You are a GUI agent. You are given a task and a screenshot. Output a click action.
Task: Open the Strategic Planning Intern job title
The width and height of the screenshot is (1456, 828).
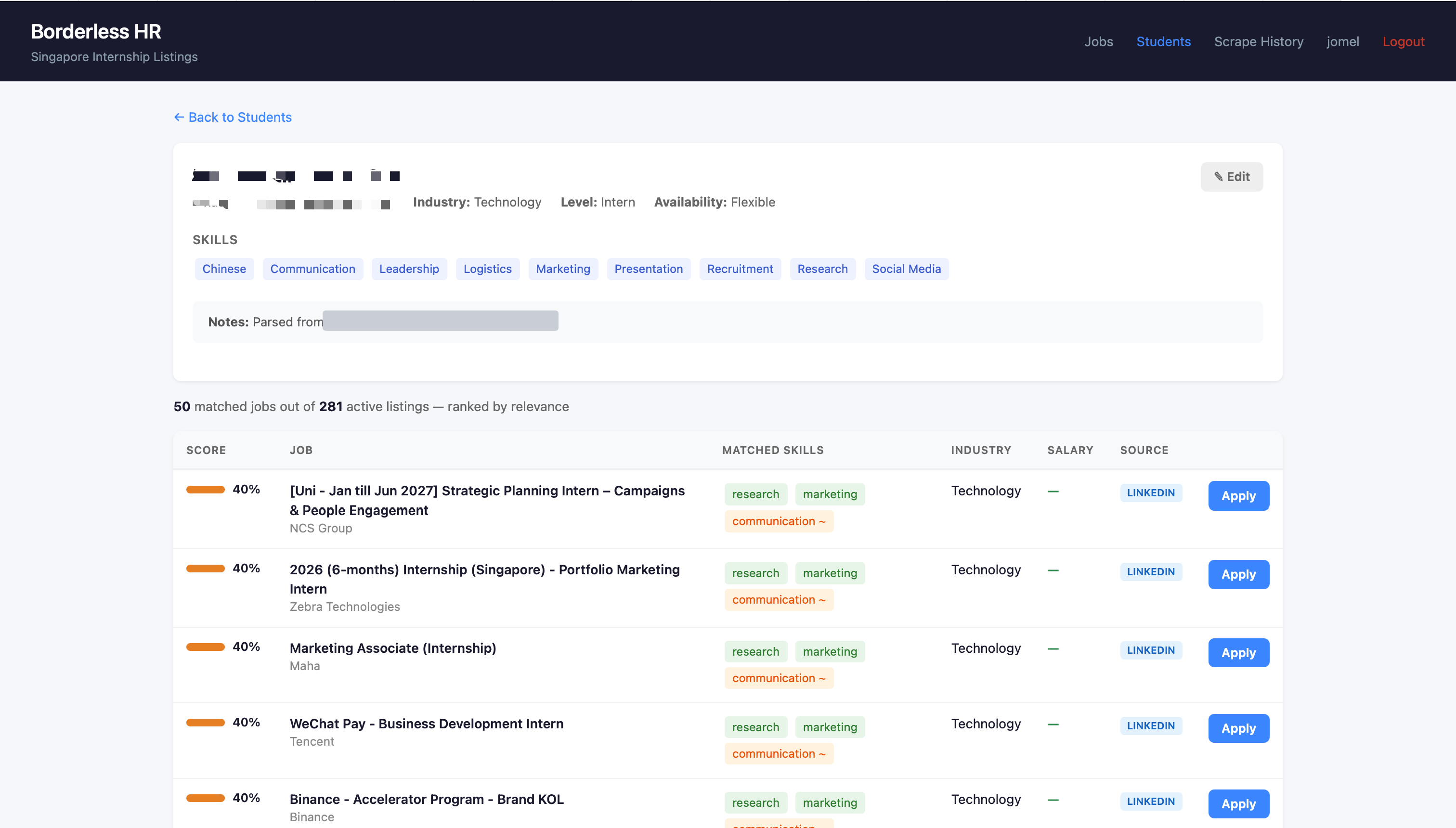coord(487,501)
